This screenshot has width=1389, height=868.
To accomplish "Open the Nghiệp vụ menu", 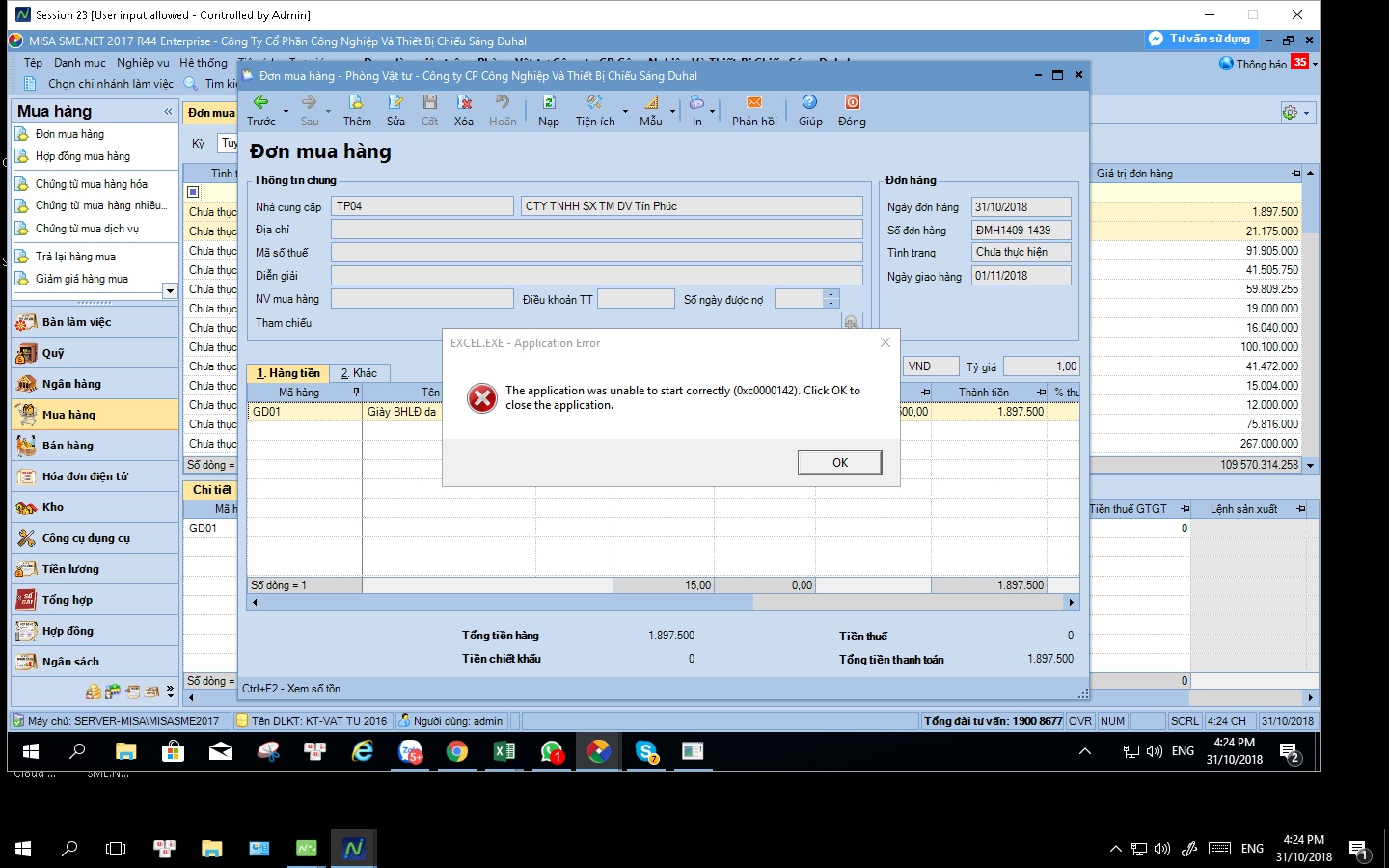I will click(143, 63).
